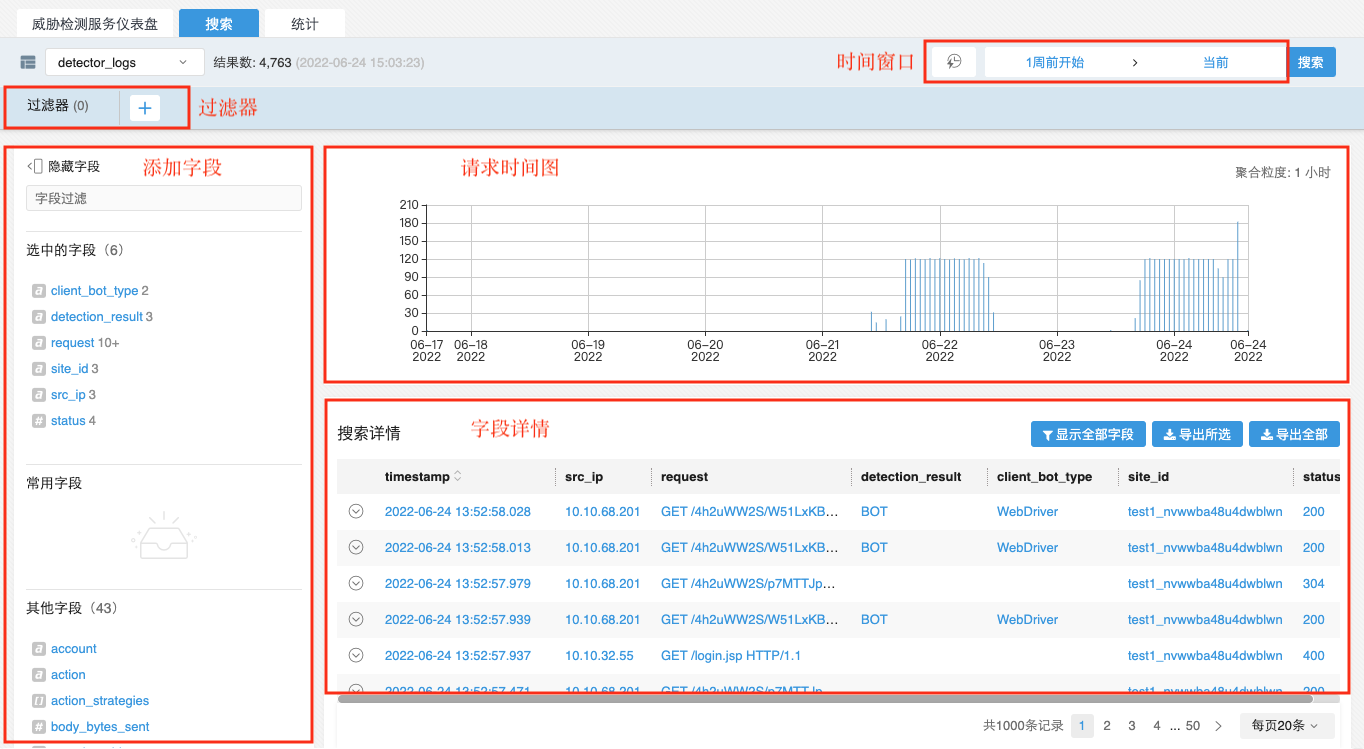Screen dimensions: 1364x749
Task: Expand row with timestamp 13:52:57.979
Action: [x=355, y=583]
